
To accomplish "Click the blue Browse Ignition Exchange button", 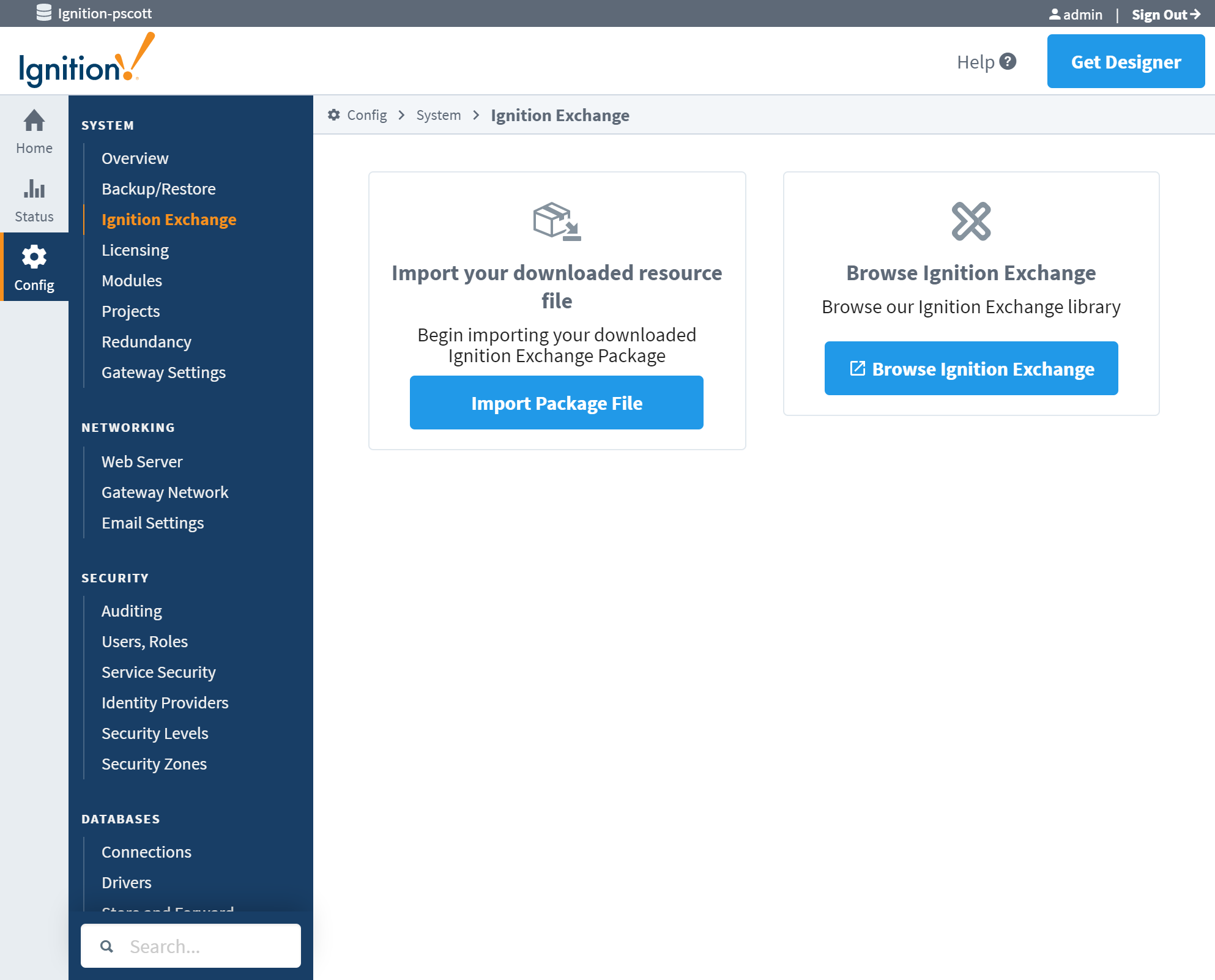I will tap(972, 368).
